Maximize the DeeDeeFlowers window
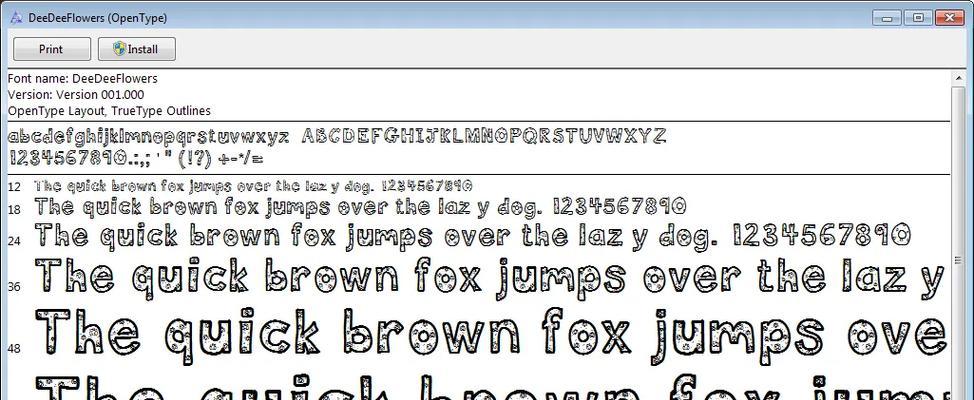Screen dimensions: 974x400 click(x=918, y=18)
